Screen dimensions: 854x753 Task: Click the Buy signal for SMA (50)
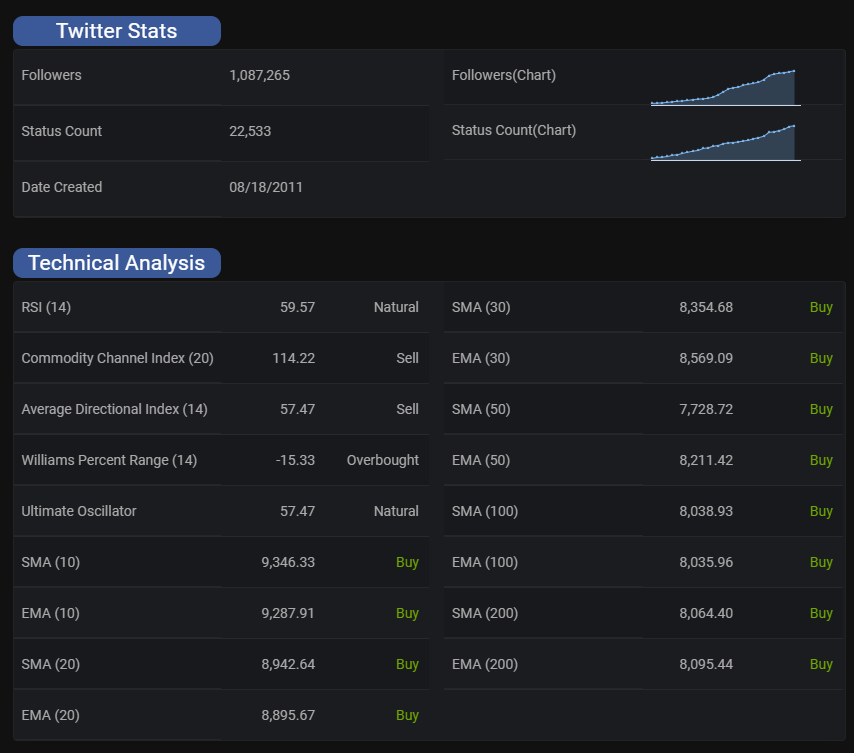[821, 409]
